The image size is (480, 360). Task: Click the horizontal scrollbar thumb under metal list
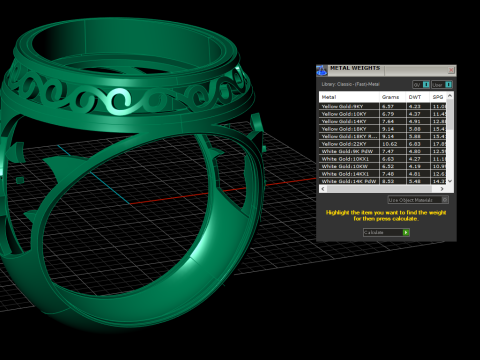379,189
